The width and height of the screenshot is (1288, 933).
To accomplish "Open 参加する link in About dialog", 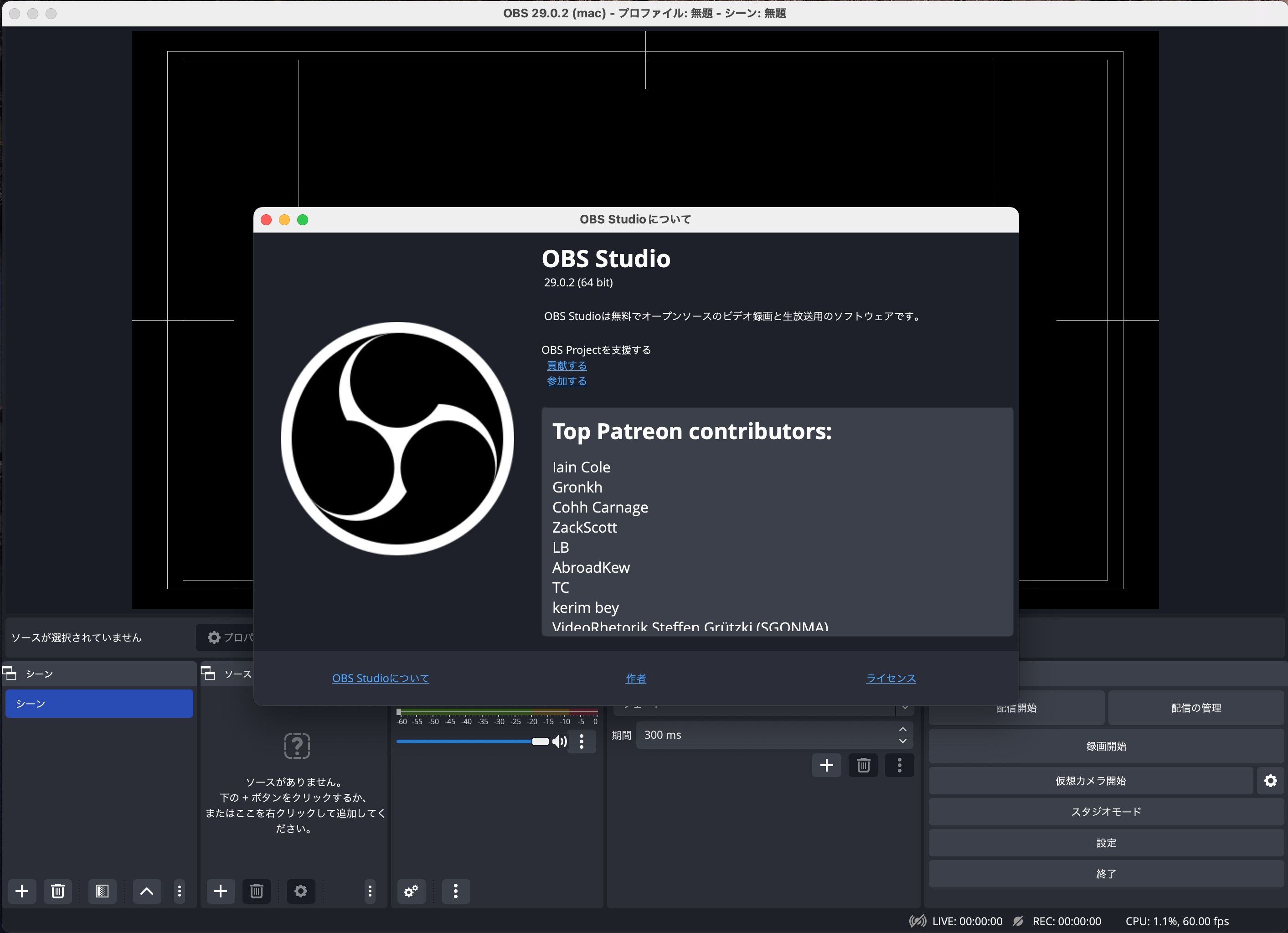I will (x=567, y=381).
